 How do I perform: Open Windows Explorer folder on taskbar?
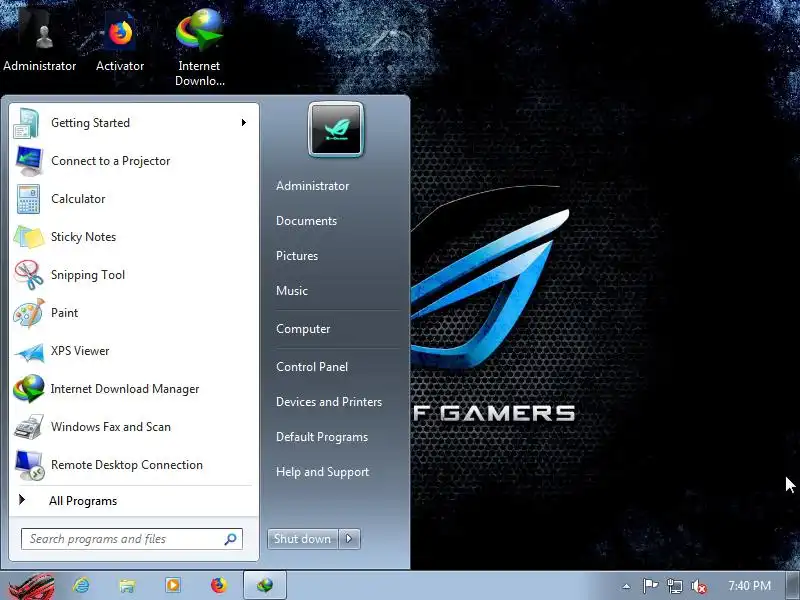point(127,586)
